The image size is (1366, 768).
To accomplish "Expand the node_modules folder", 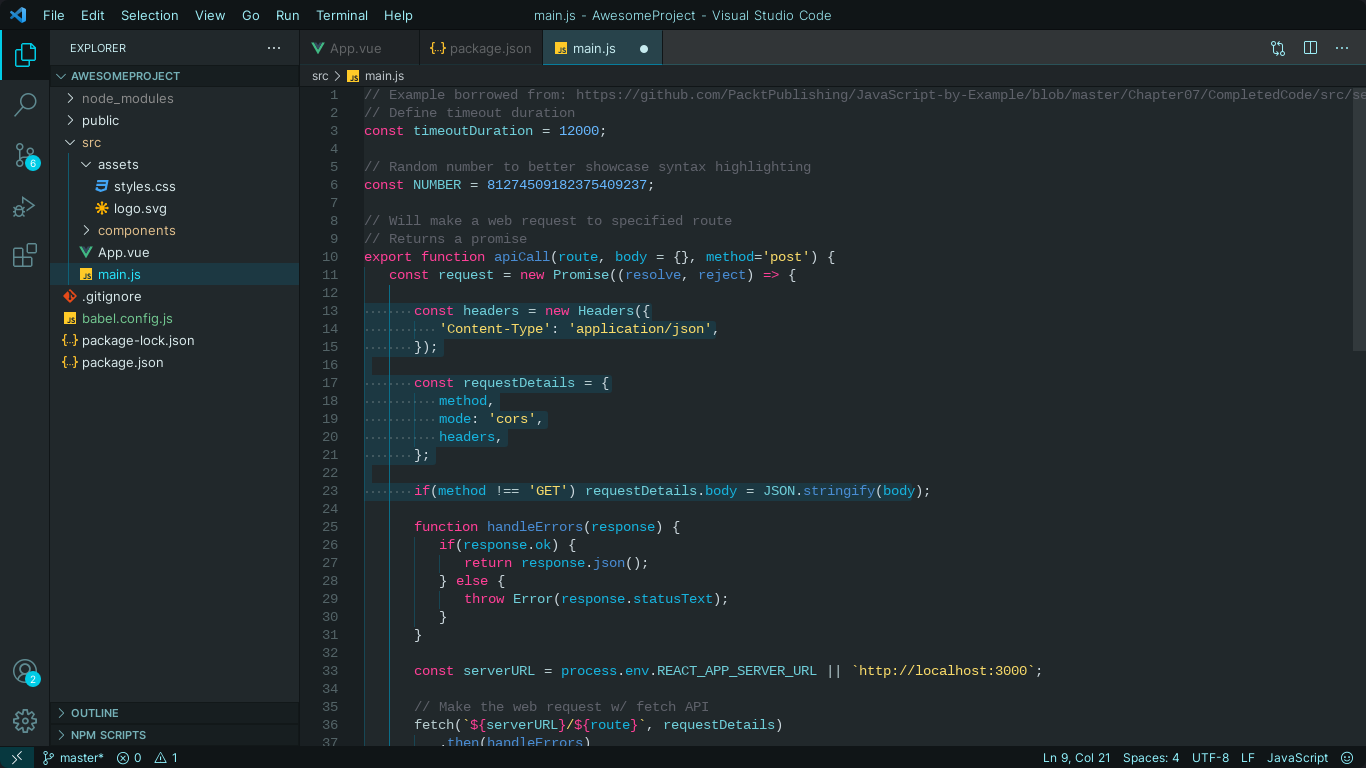I will point(174,98).
